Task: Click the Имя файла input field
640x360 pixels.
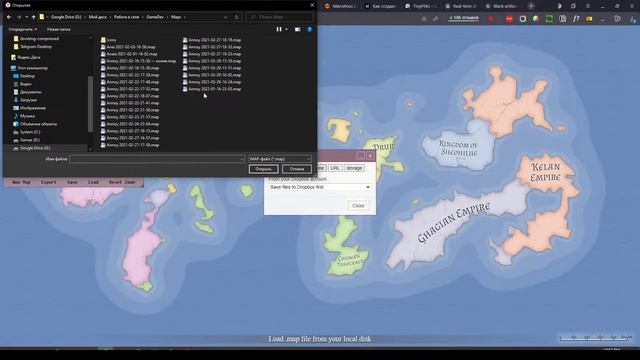Action: pyautogui.click(x=157, y=159)
